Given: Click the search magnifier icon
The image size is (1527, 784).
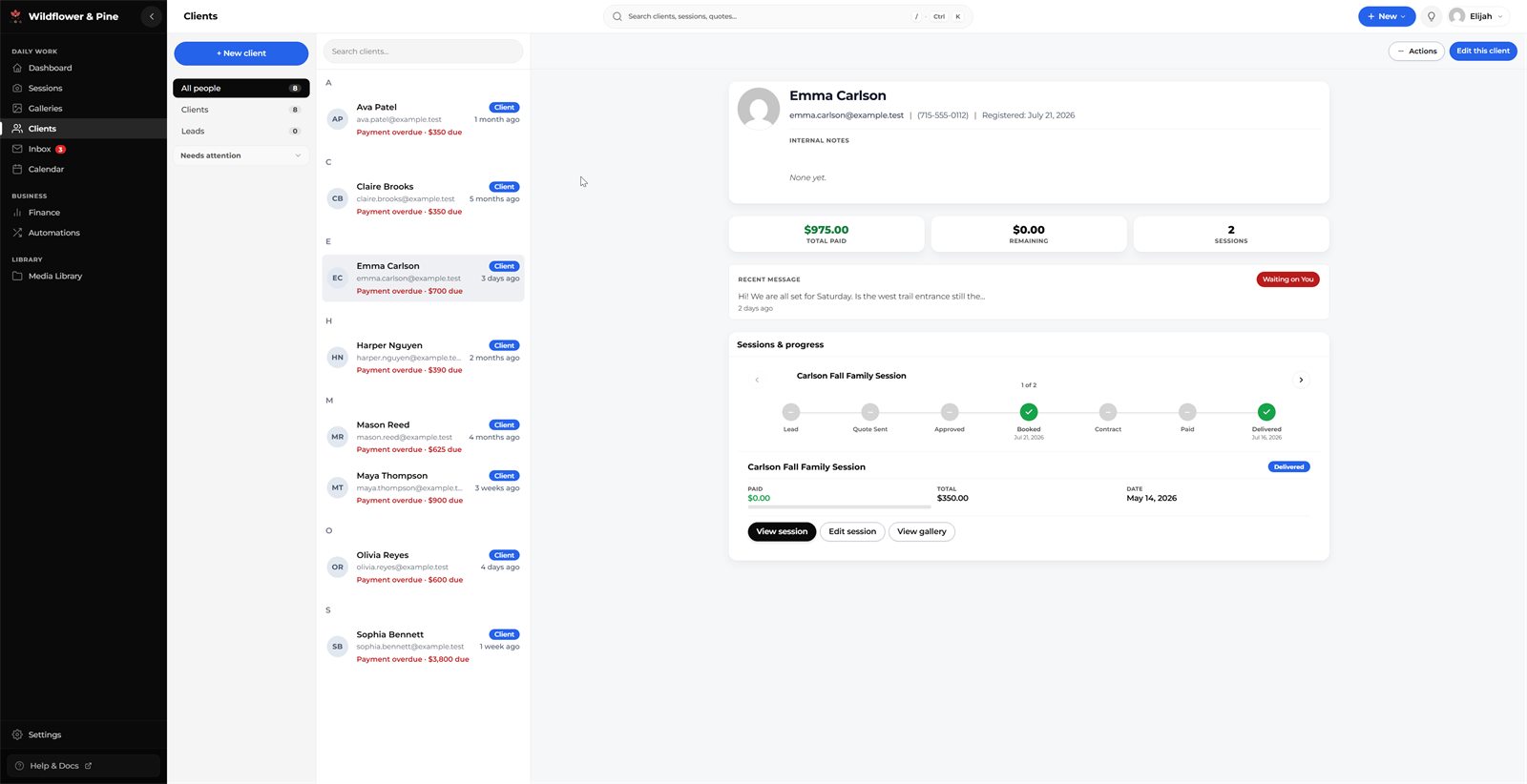Looking at the screenshot, I should [x=617, y=16].
